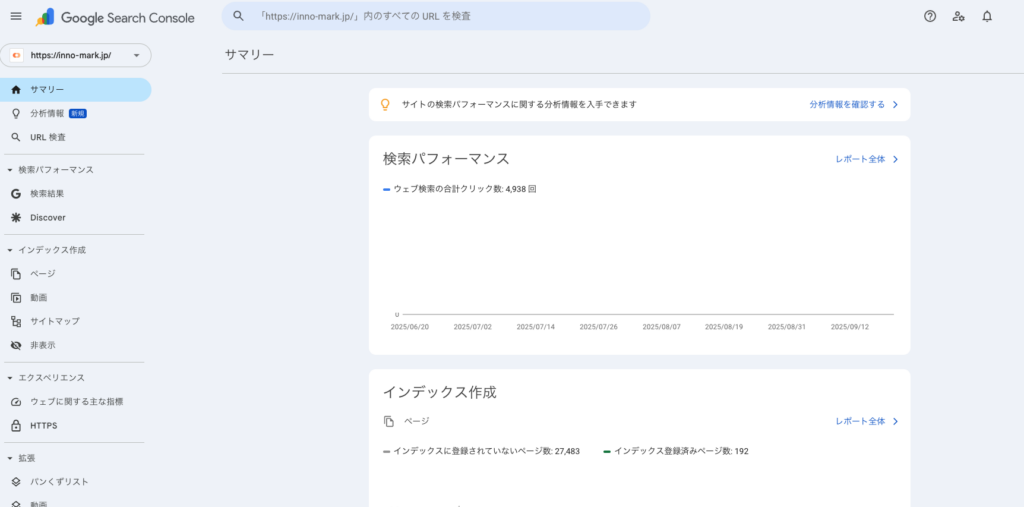Collapse the 検索パフォーマンス sidebar section
This screenshot has height=507, width=1024.
click(x=10, y=170)
